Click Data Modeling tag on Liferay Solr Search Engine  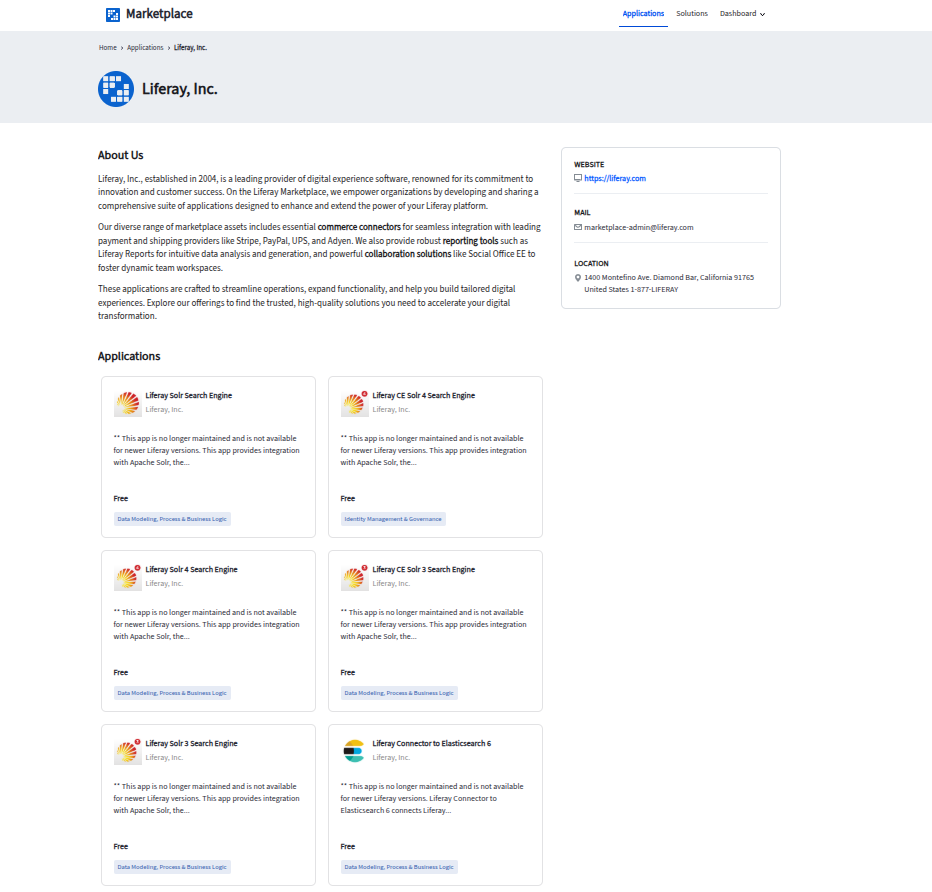coord(172,519)
